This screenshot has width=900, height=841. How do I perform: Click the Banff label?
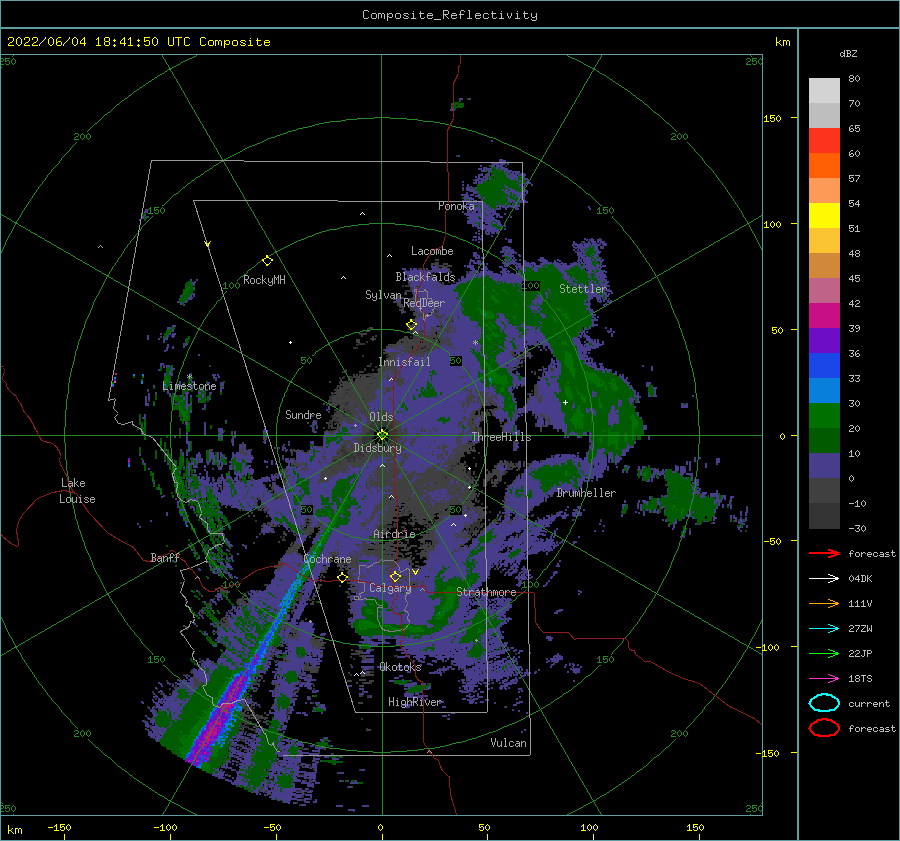(x=165, y=557)
